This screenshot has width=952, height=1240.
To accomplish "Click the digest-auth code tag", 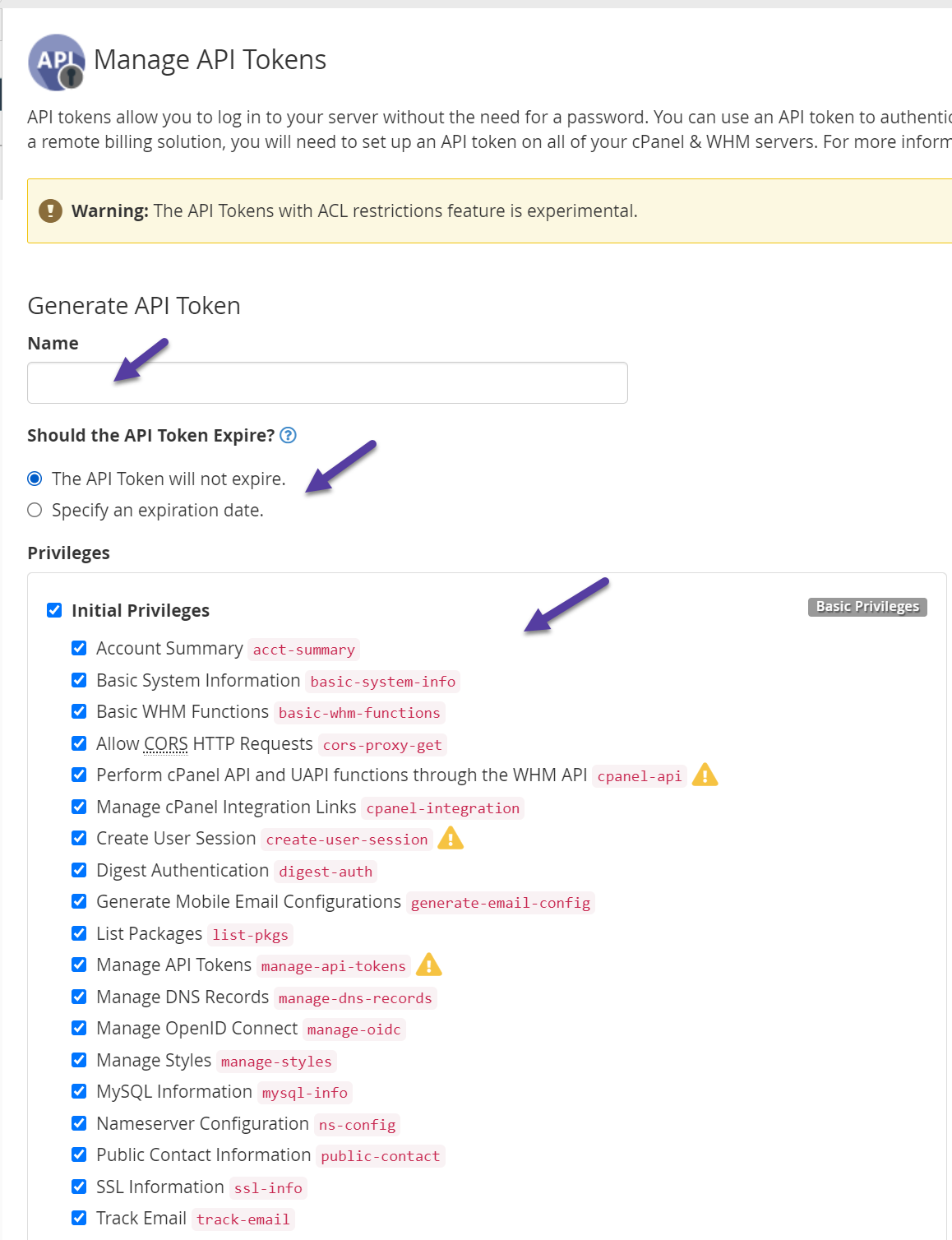I will point(326,872).
